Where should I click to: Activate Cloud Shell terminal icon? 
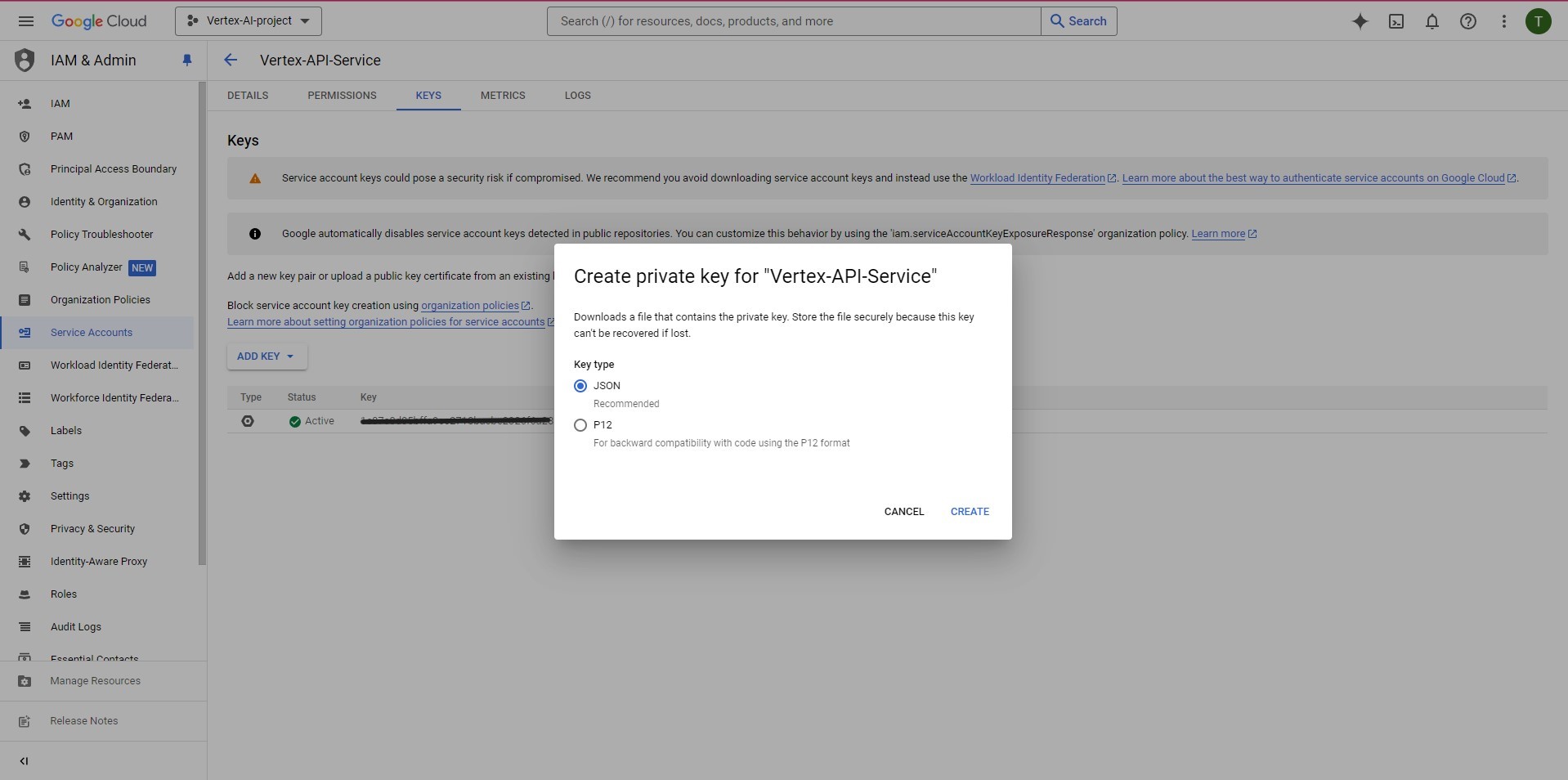1396,21
